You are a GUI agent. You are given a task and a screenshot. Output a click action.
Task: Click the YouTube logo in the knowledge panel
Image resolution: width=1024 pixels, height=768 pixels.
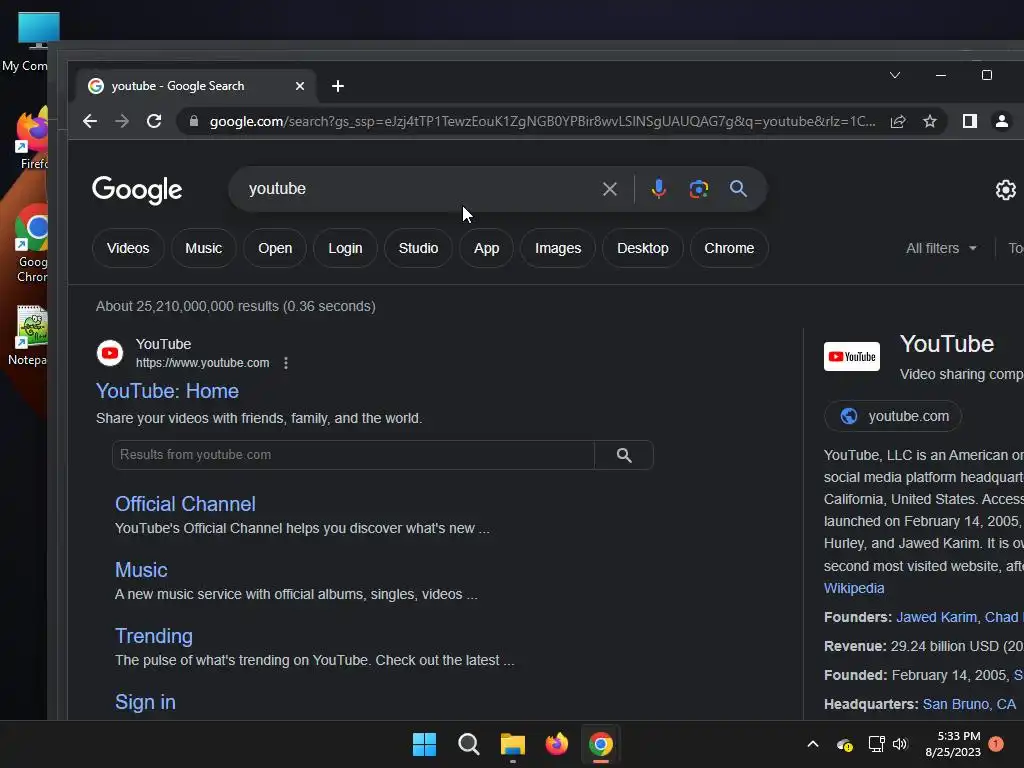(852, 357)
